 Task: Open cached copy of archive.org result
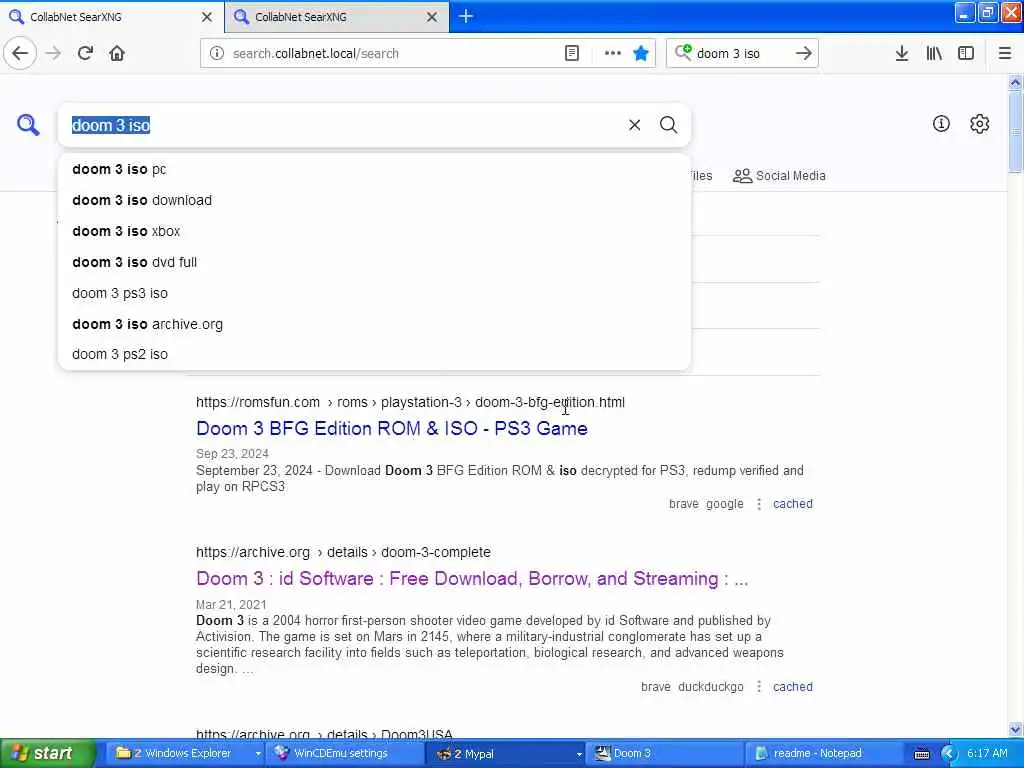click(793, 687)
